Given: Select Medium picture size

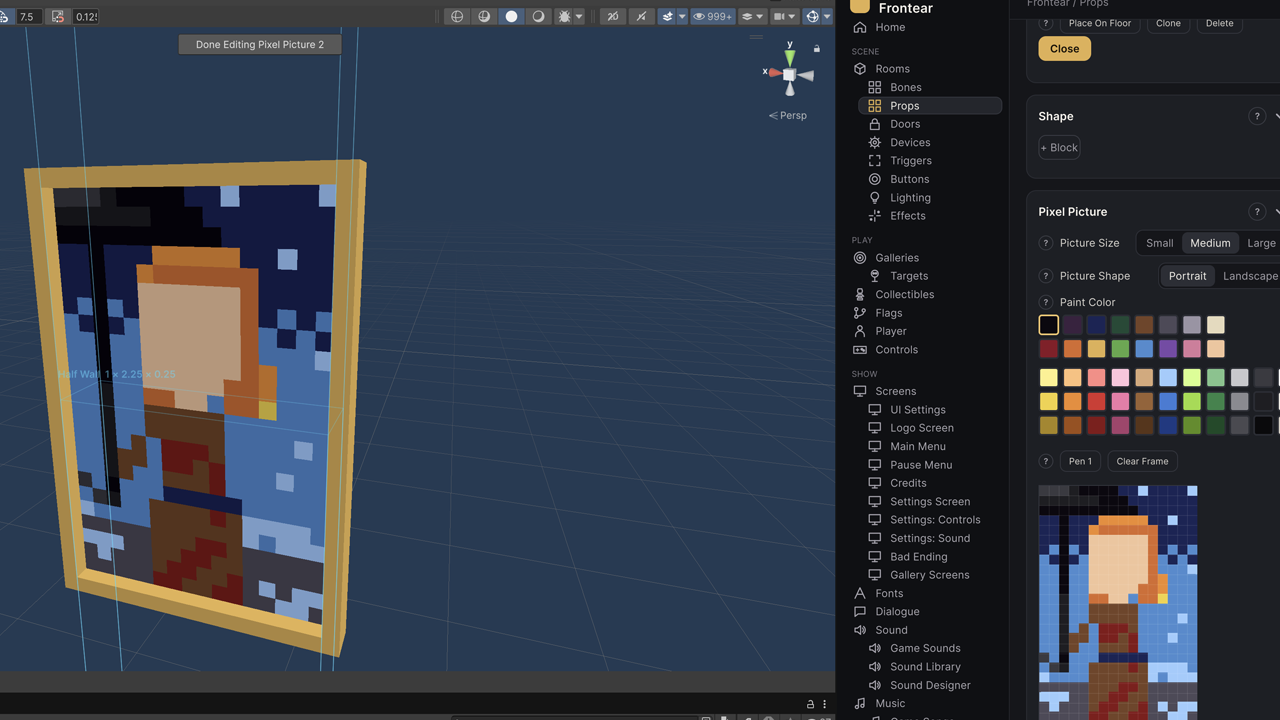Looking at the screenshot, I should coord(1210,243).
